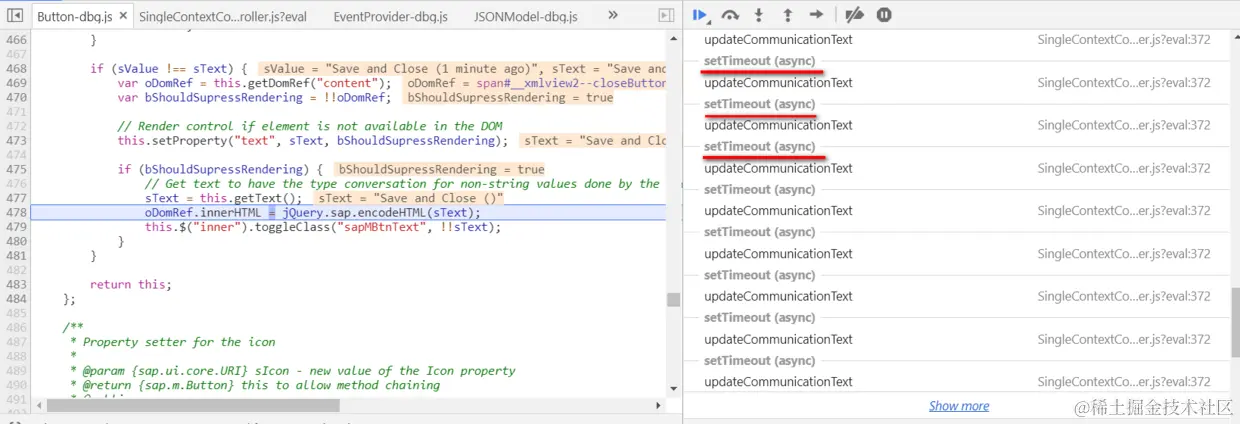Click the editor scroll-left arrow
Screen dimensions: 1240x424
pos(38,405)
